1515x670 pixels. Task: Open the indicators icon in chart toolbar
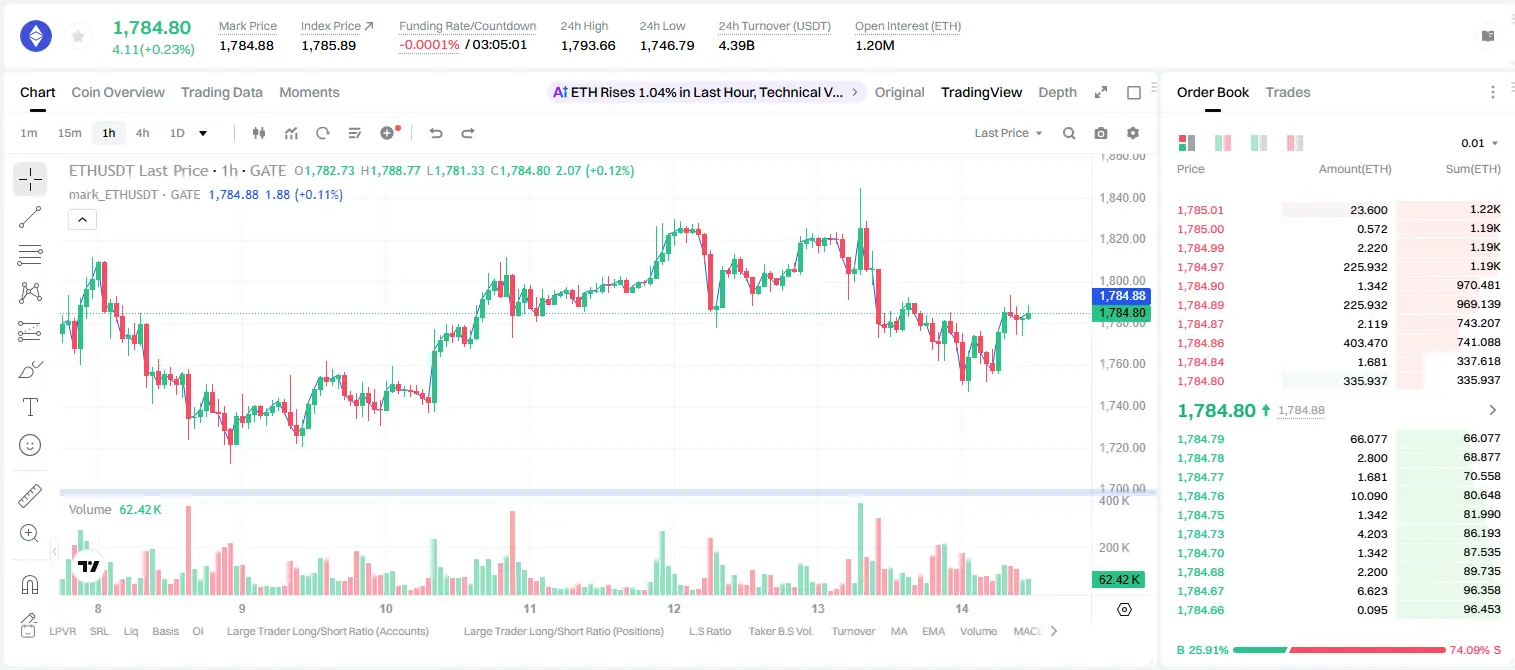pos(291,133)
